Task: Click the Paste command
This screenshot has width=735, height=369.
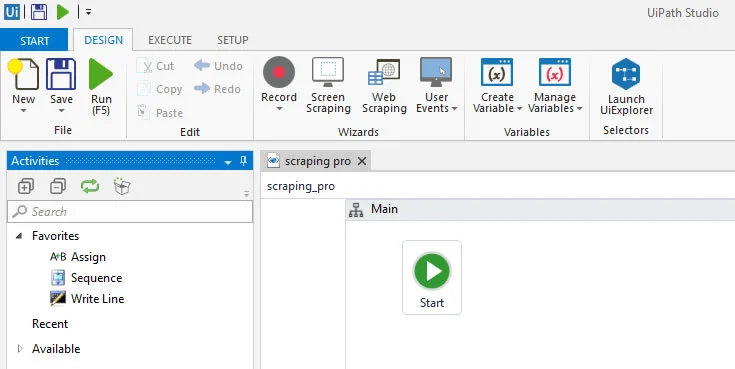Action: coord(160,113)
